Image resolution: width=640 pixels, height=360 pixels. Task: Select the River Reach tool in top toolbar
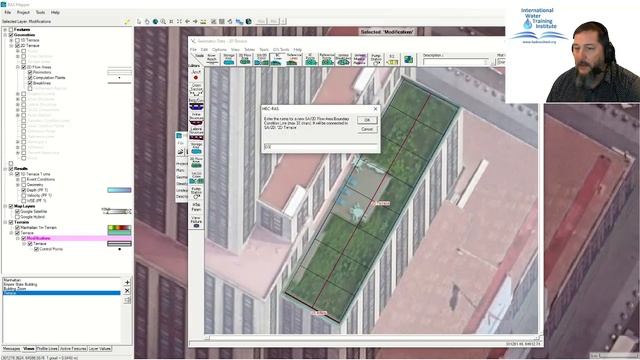[212, 59]
